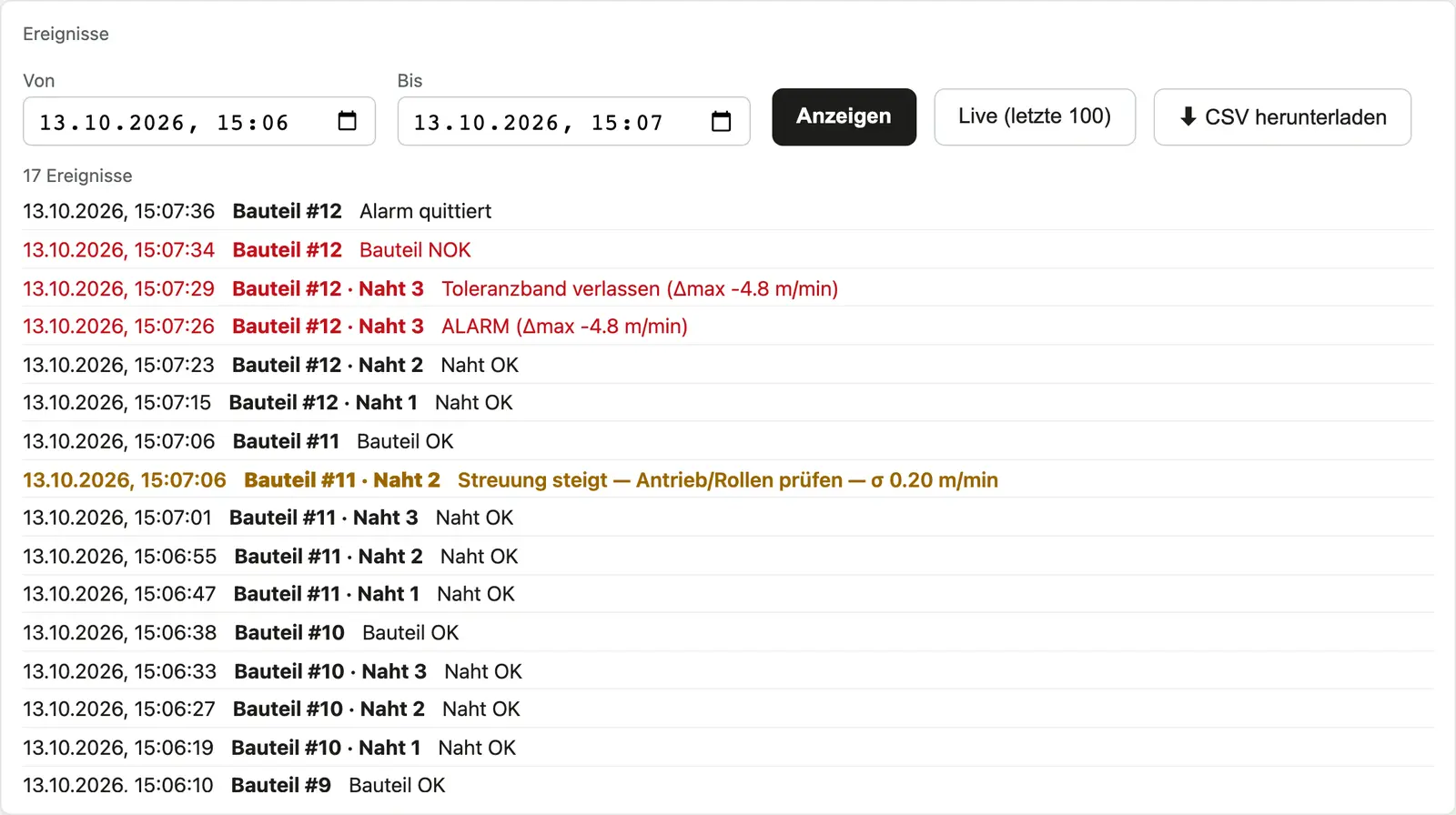Click the 'Streuung steigt' warning message
Screen dimensions: 1456x815
tap(728, 480)
